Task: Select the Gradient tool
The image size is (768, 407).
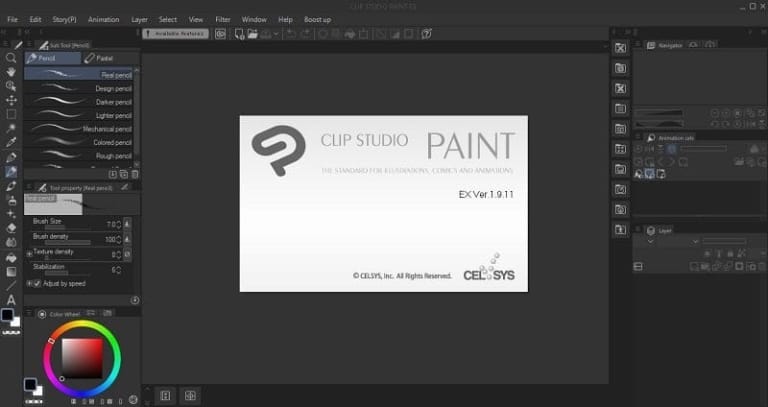Action: [x=11, y=271]
